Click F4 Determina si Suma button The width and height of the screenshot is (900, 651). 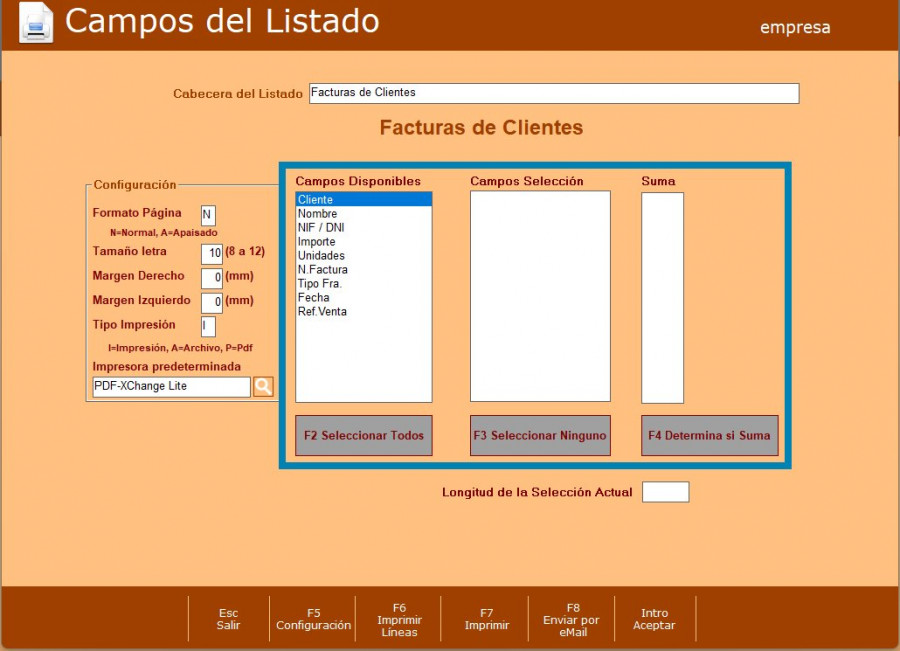709,436
